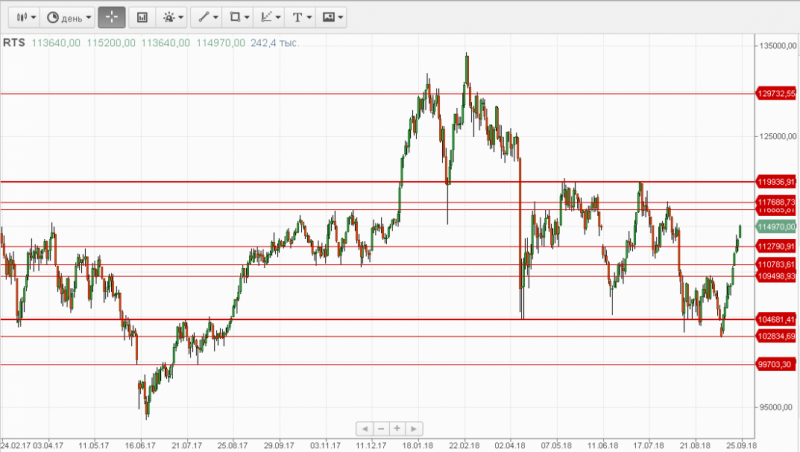Select the 110783,61 level price label

[776, 264]
